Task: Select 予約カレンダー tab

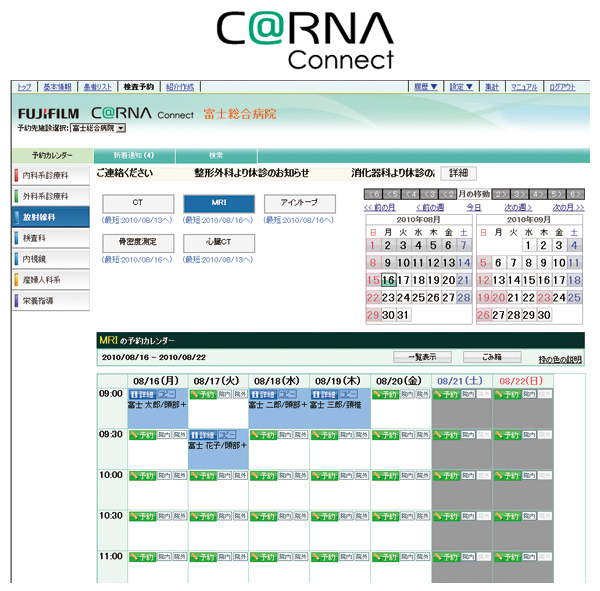Action: point(52,155)
